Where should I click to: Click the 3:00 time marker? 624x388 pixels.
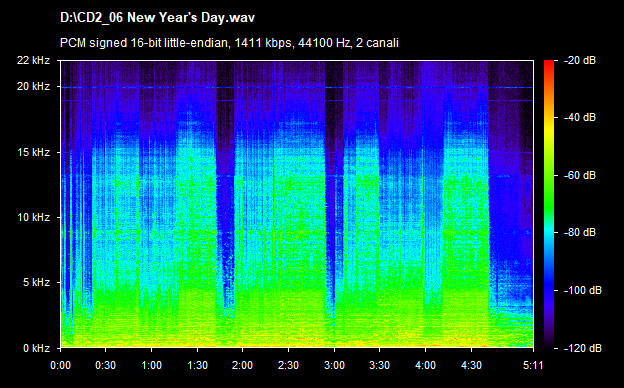click(x=334, y=365)
